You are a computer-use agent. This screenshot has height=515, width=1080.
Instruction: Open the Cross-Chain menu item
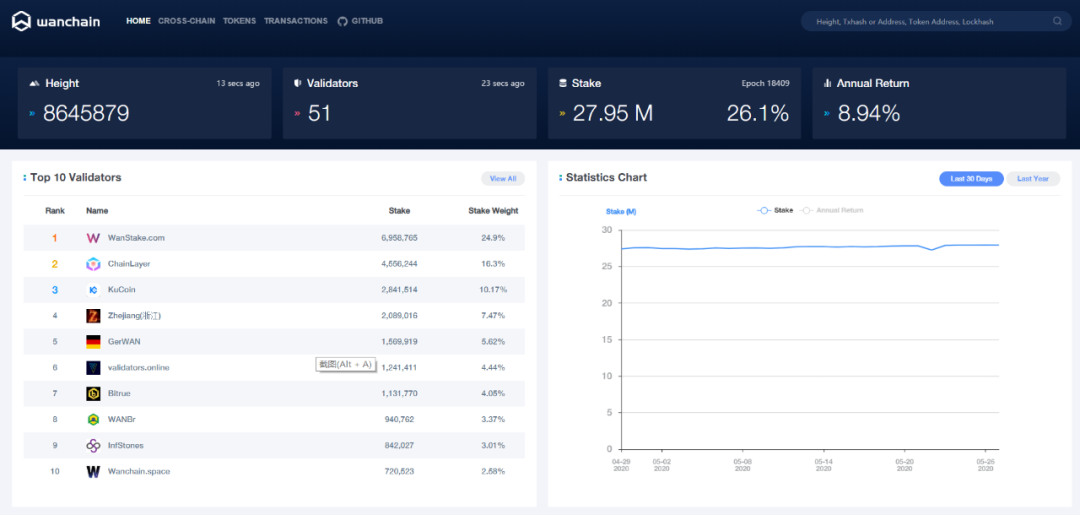tap(186, 21)
